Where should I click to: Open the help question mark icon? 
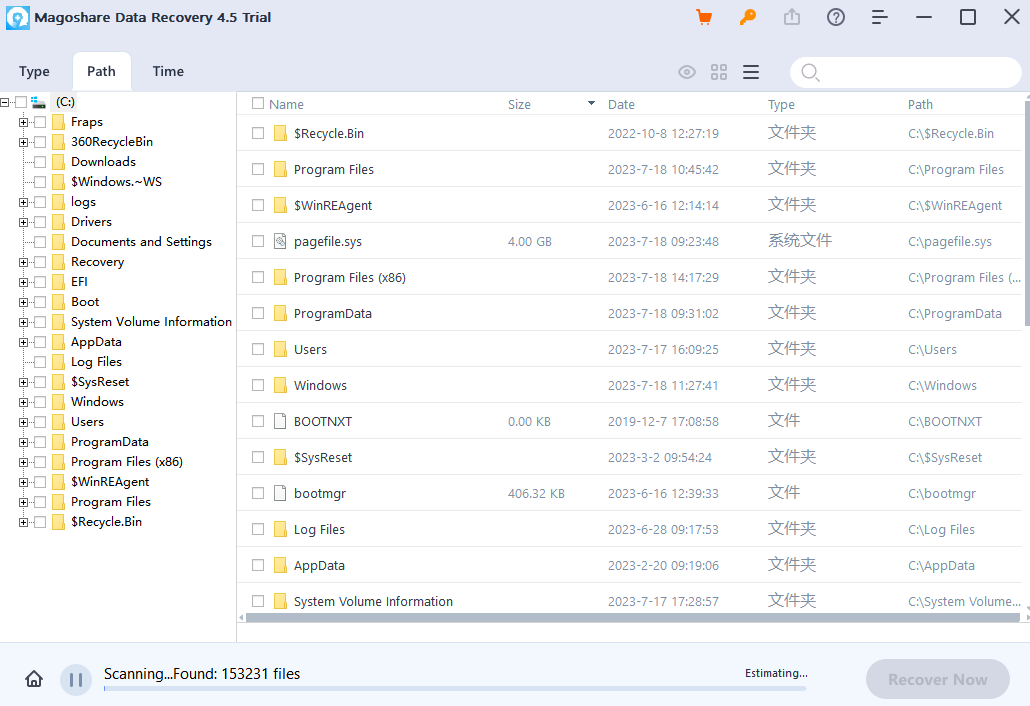point(836,17)
